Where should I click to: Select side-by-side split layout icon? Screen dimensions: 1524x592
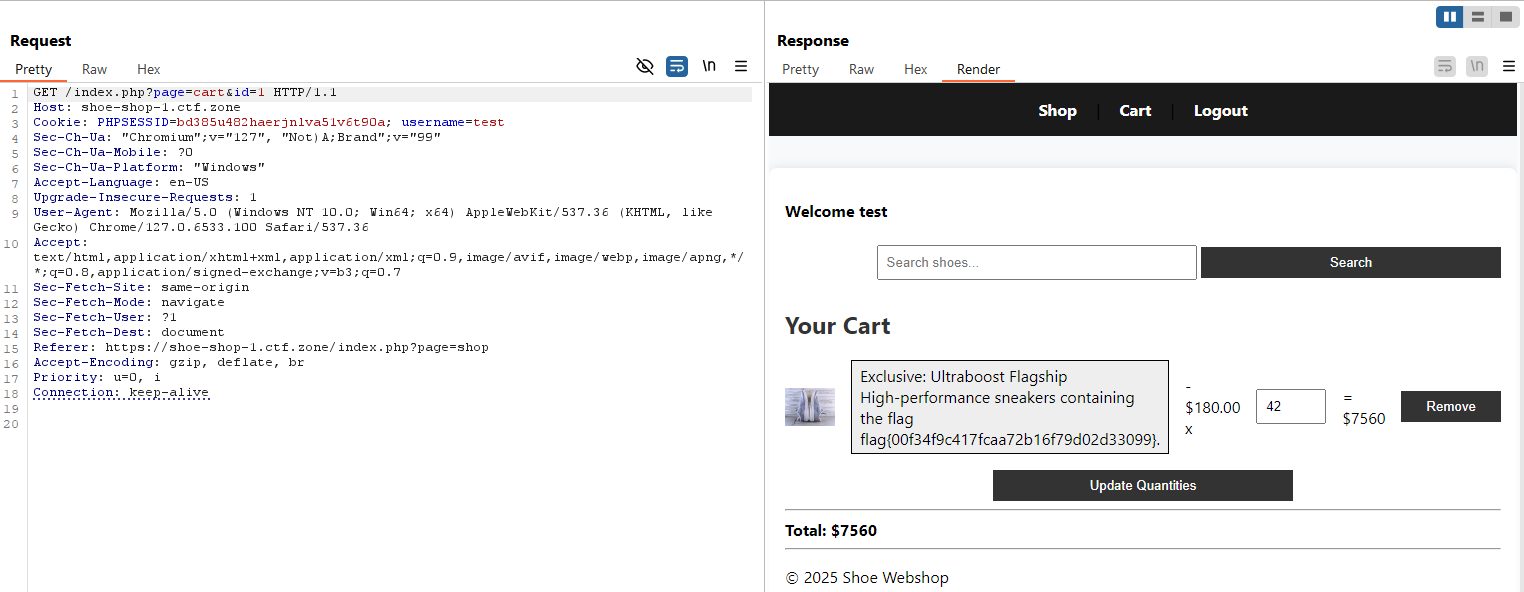click(1449, 17)
